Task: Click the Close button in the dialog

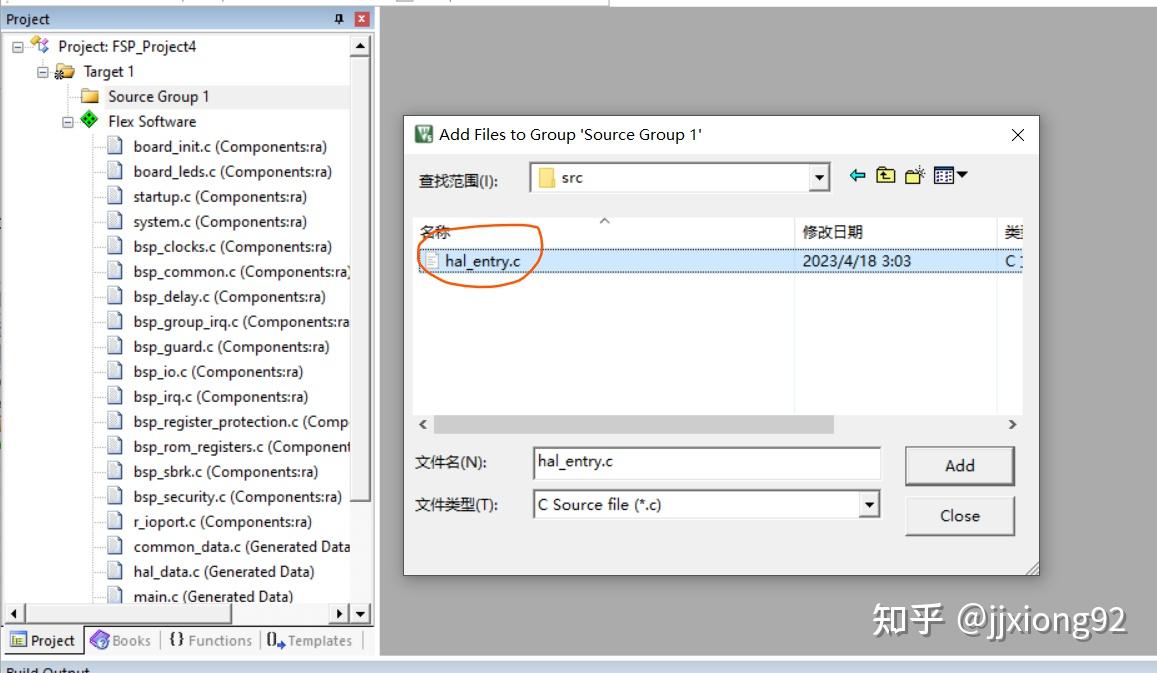Action: coord(958,516)
